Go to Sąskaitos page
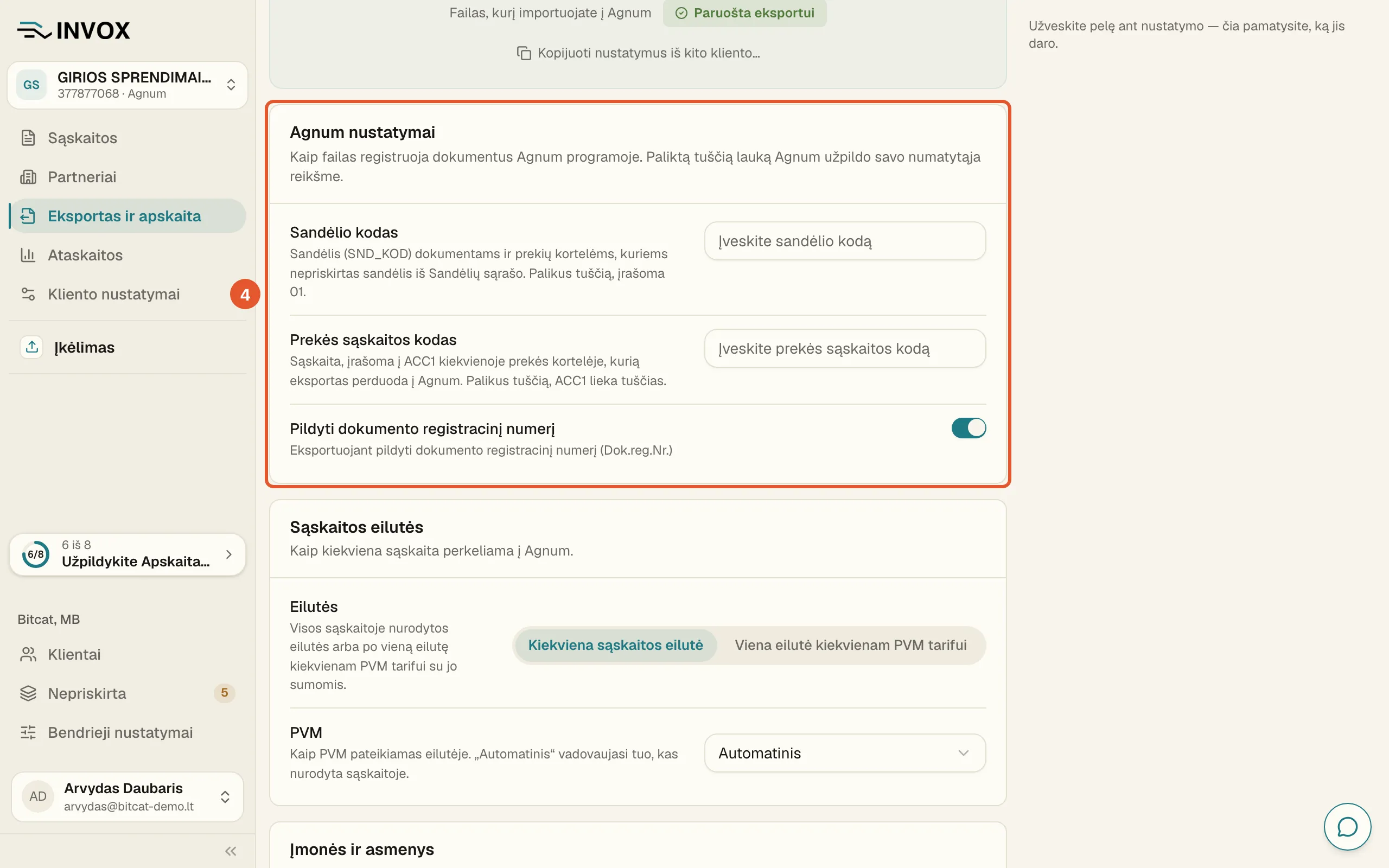The width and height of the screenshot is (1389, 868). coord(128,138)
